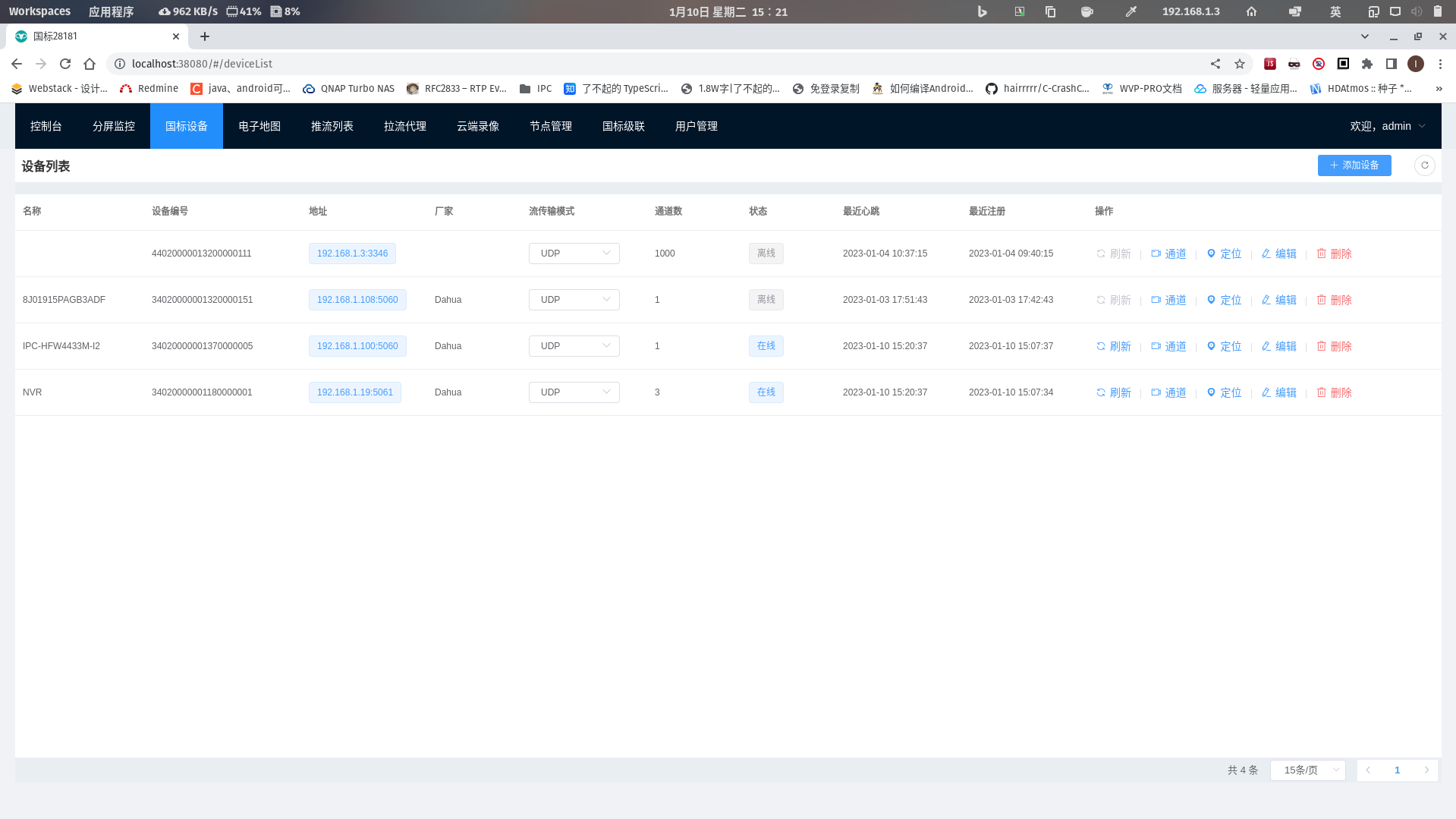This screenshot has width=1456, height=819.
Task: Expand the admin user welcome menu
Action: pos(1387,126)
